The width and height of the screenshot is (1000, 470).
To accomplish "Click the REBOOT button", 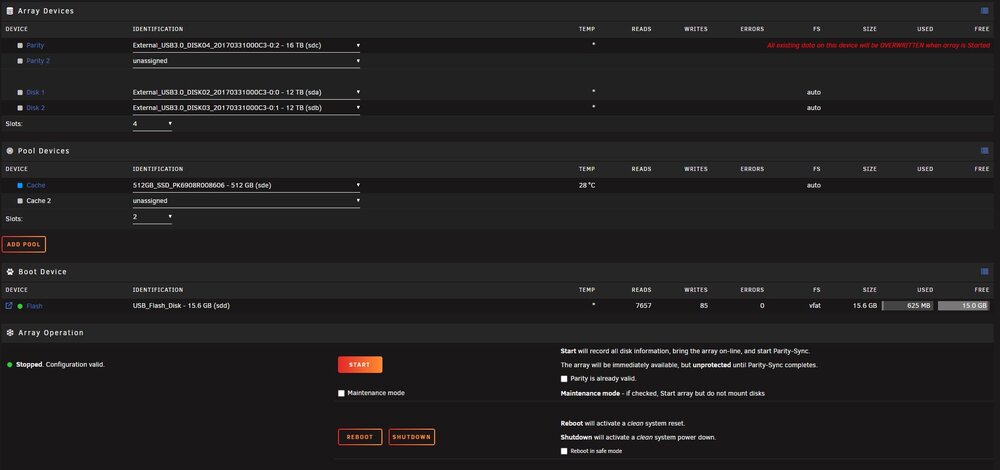I will pos(360,437).
